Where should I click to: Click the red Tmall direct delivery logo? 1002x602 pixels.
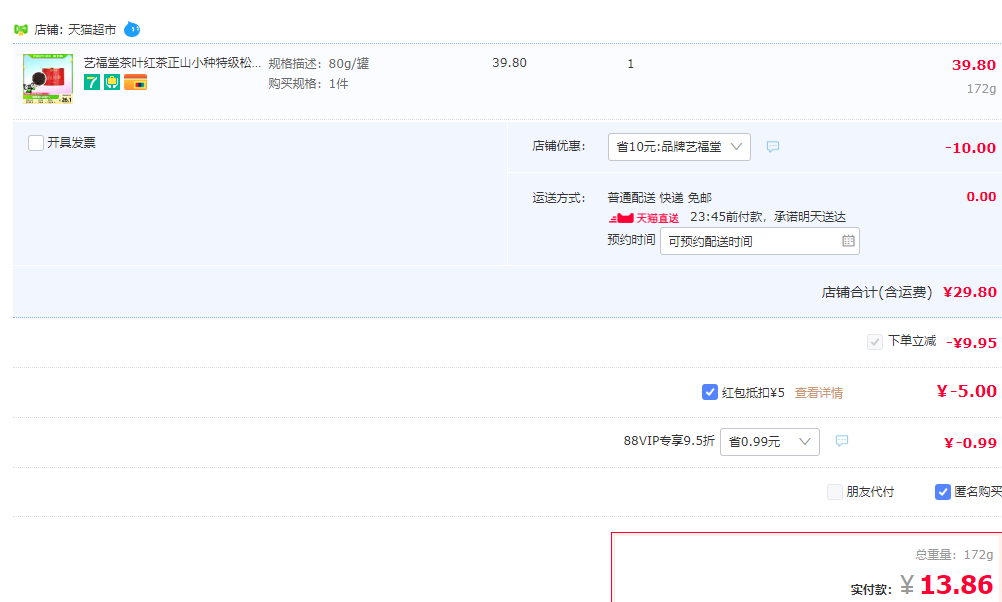[644, 218]
